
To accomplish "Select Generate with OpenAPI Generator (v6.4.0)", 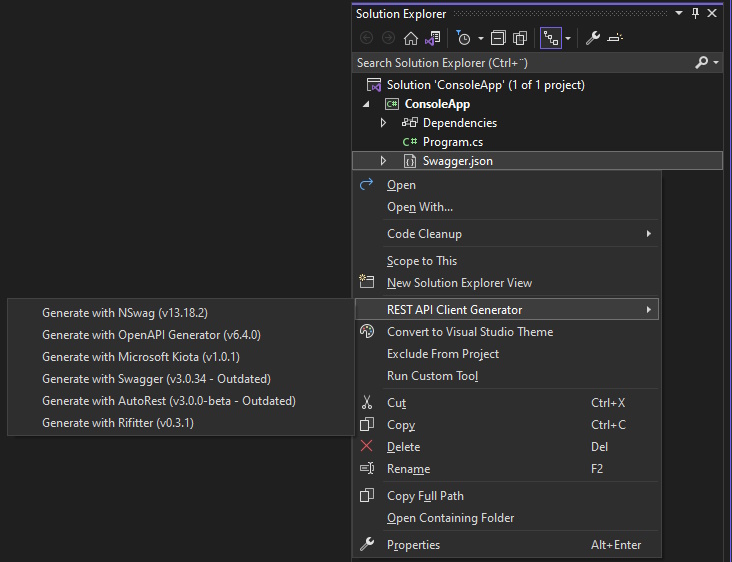I will coord(181,335).
